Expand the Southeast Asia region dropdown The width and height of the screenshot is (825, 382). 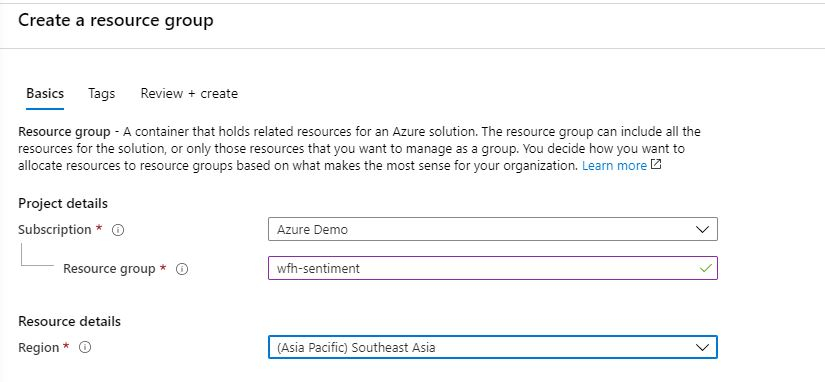pos(492,347)
